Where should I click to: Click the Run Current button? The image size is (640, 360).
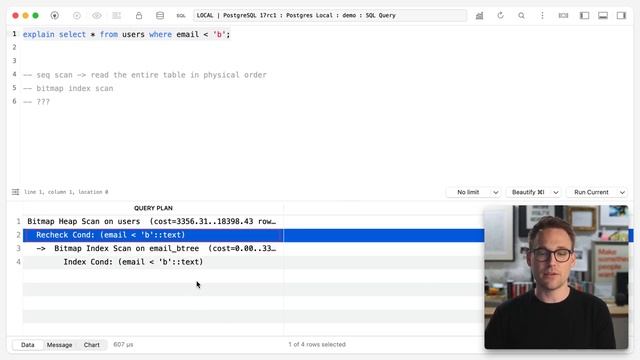(x=591, y=192)
